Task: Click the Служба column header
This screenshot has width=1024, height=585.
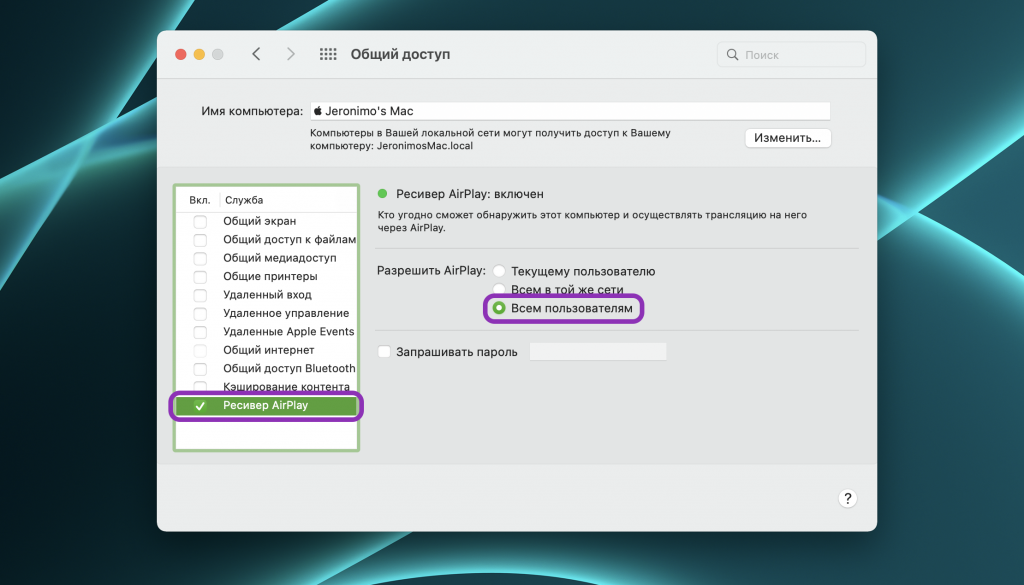Action: (x=244, y=200)
